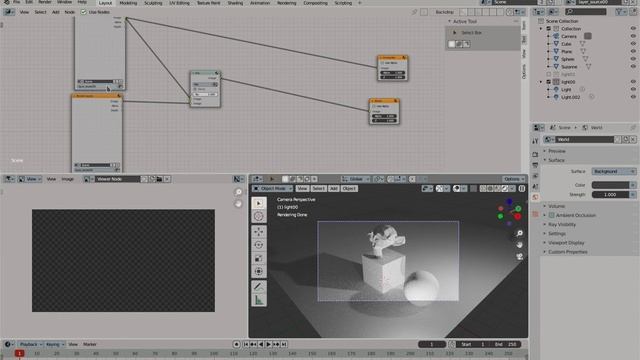Hide the Sphere object

(x=633, y=59)
